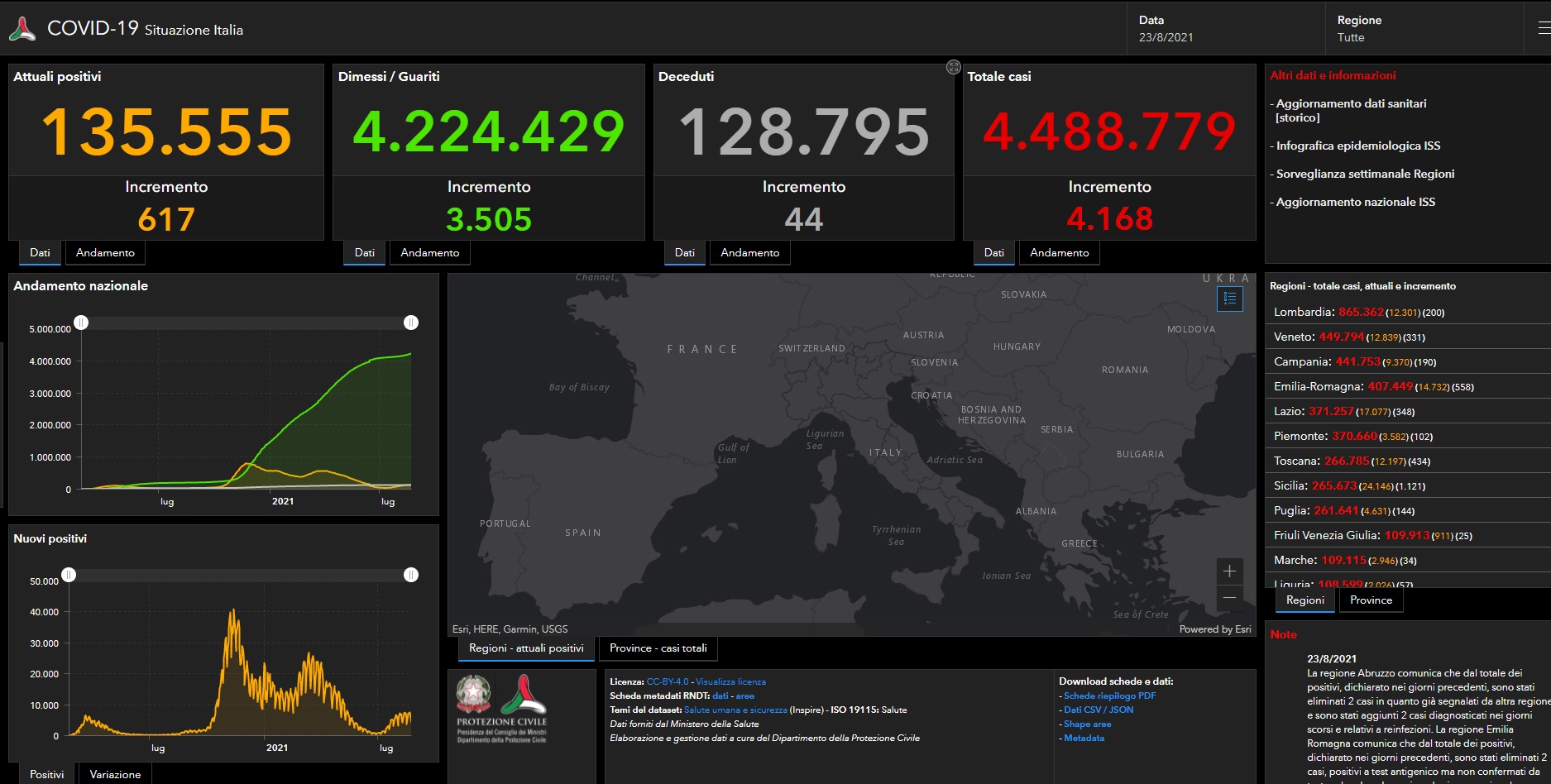Select the Province tab in regions list

(1371, 600)
